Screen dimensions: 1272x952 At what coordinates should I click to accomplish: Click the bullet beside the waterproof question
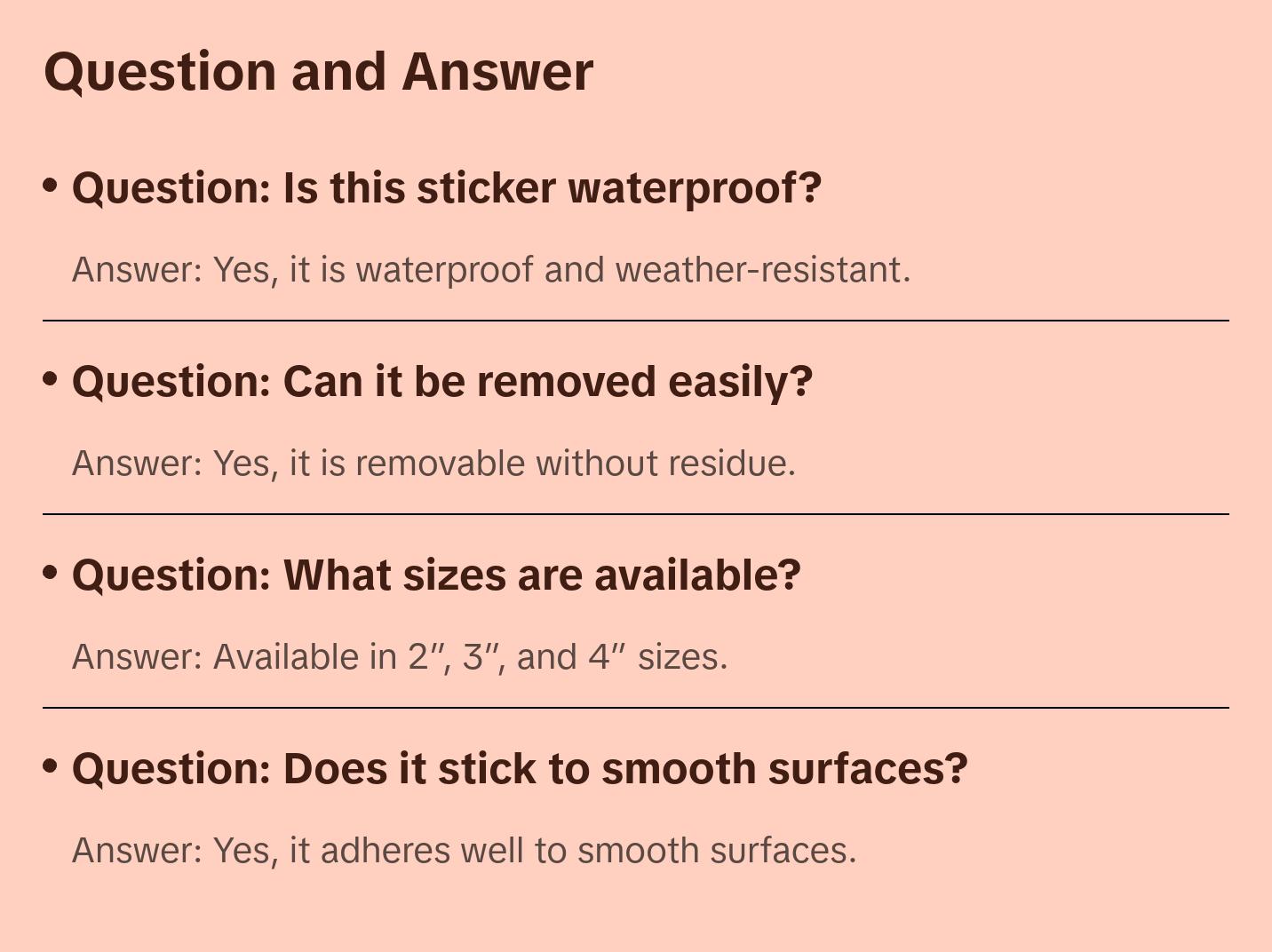point(51,186)
